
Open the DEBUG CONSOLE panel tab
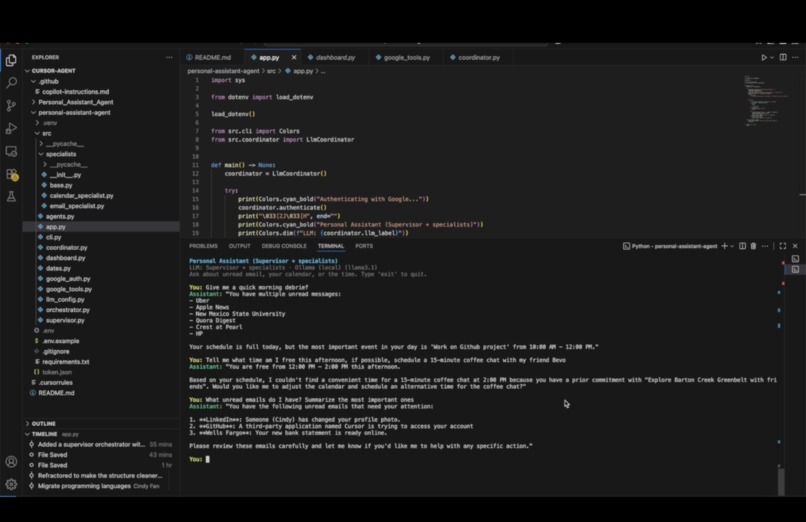click(x=284, y=246)
